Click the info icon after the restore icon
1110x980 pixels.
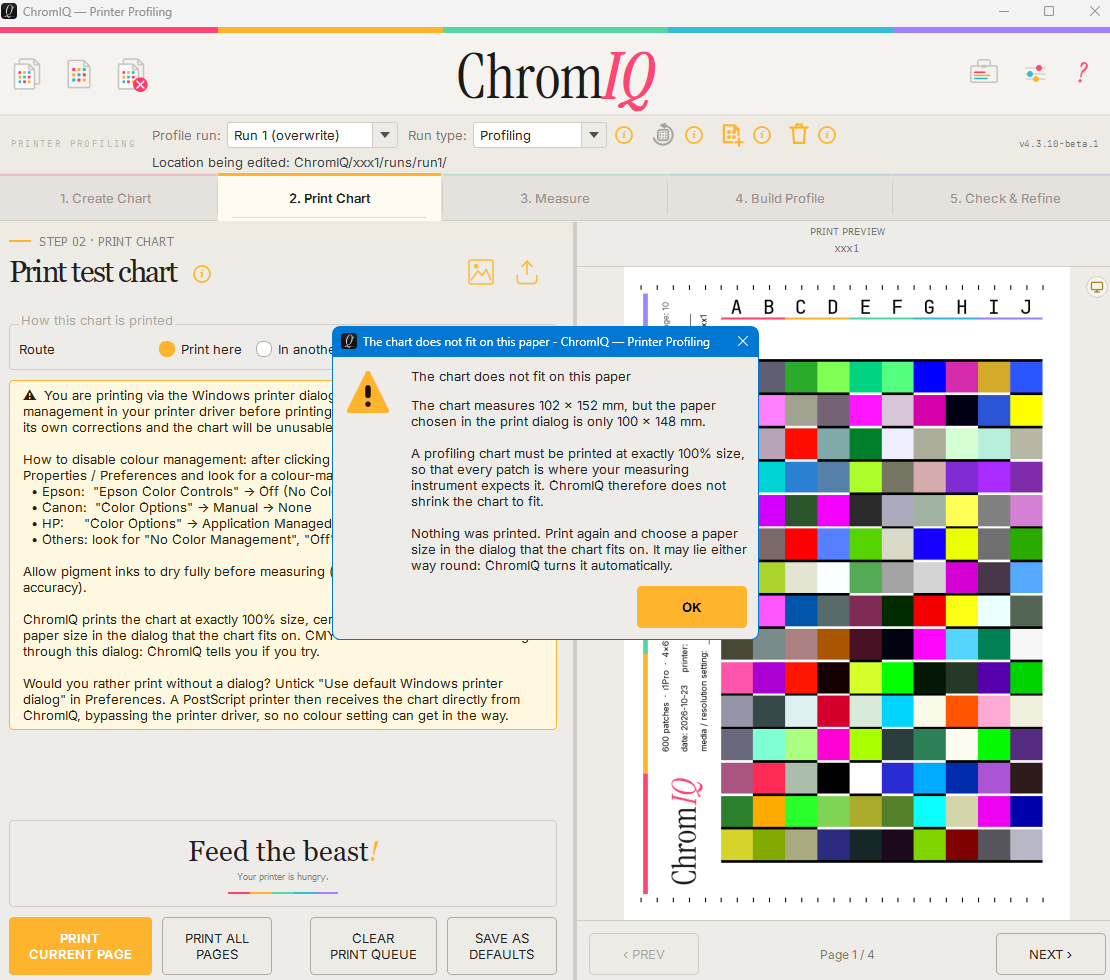pyautogui.click(x=694, y=135)
